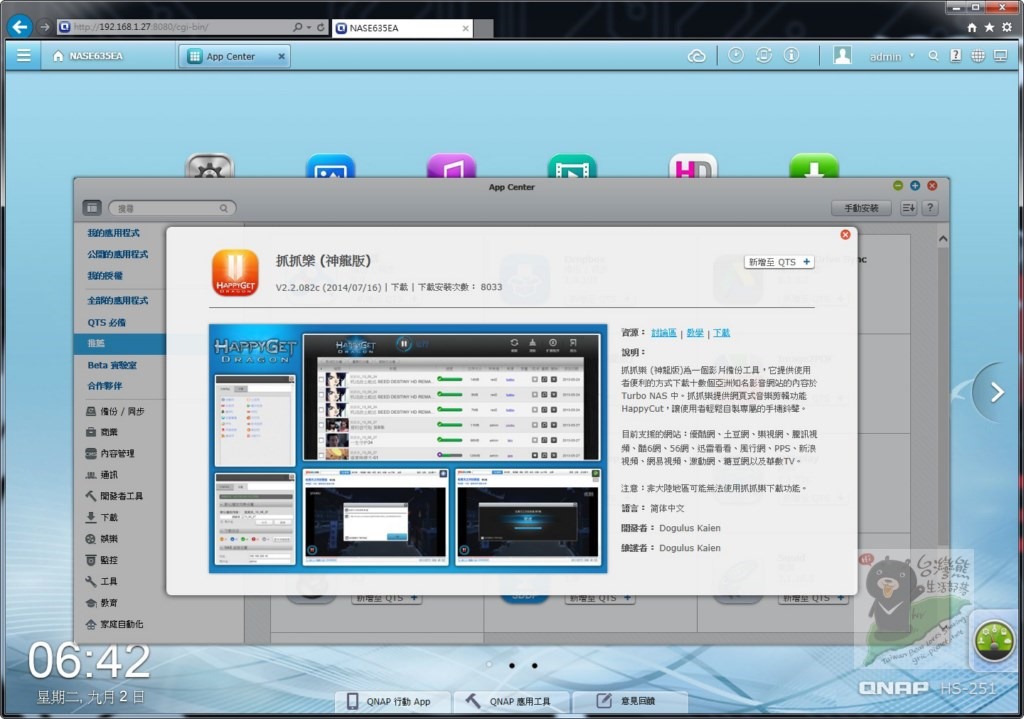The image size is (1024, 719).
Task: Open the browser favorites star icon
Action: [x=989, y=27]
